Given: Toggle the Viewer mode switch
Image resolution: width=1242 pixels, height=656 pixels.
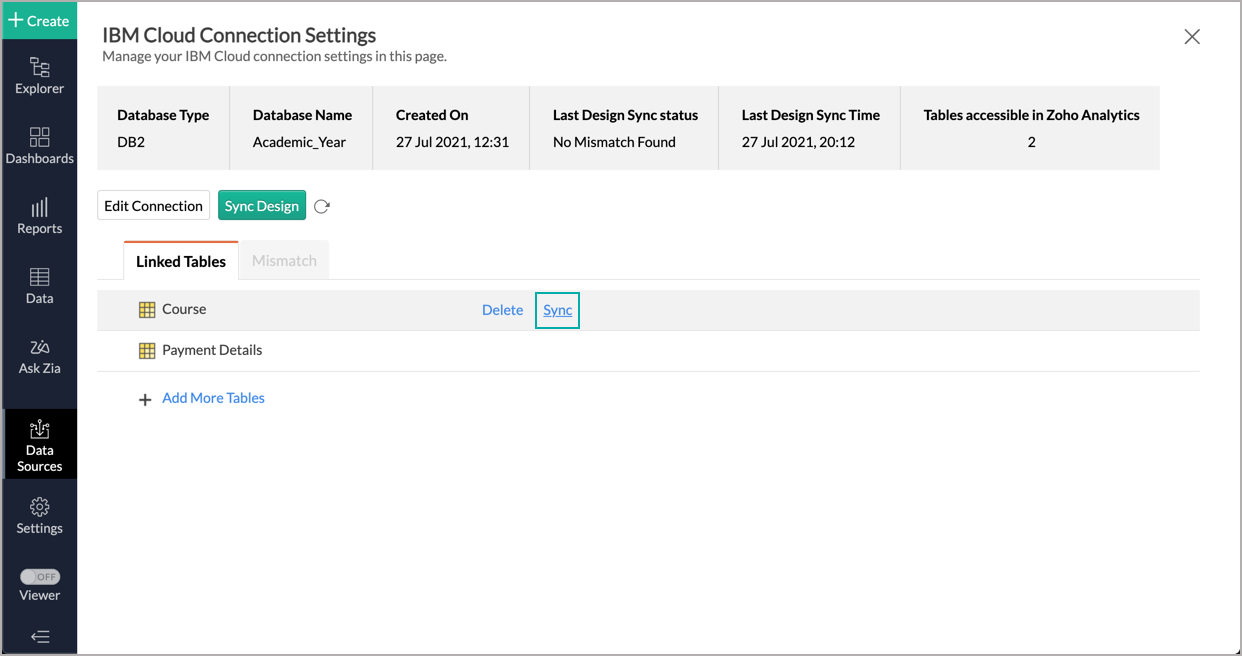Looking at the screenshot, I should [40, 577].
